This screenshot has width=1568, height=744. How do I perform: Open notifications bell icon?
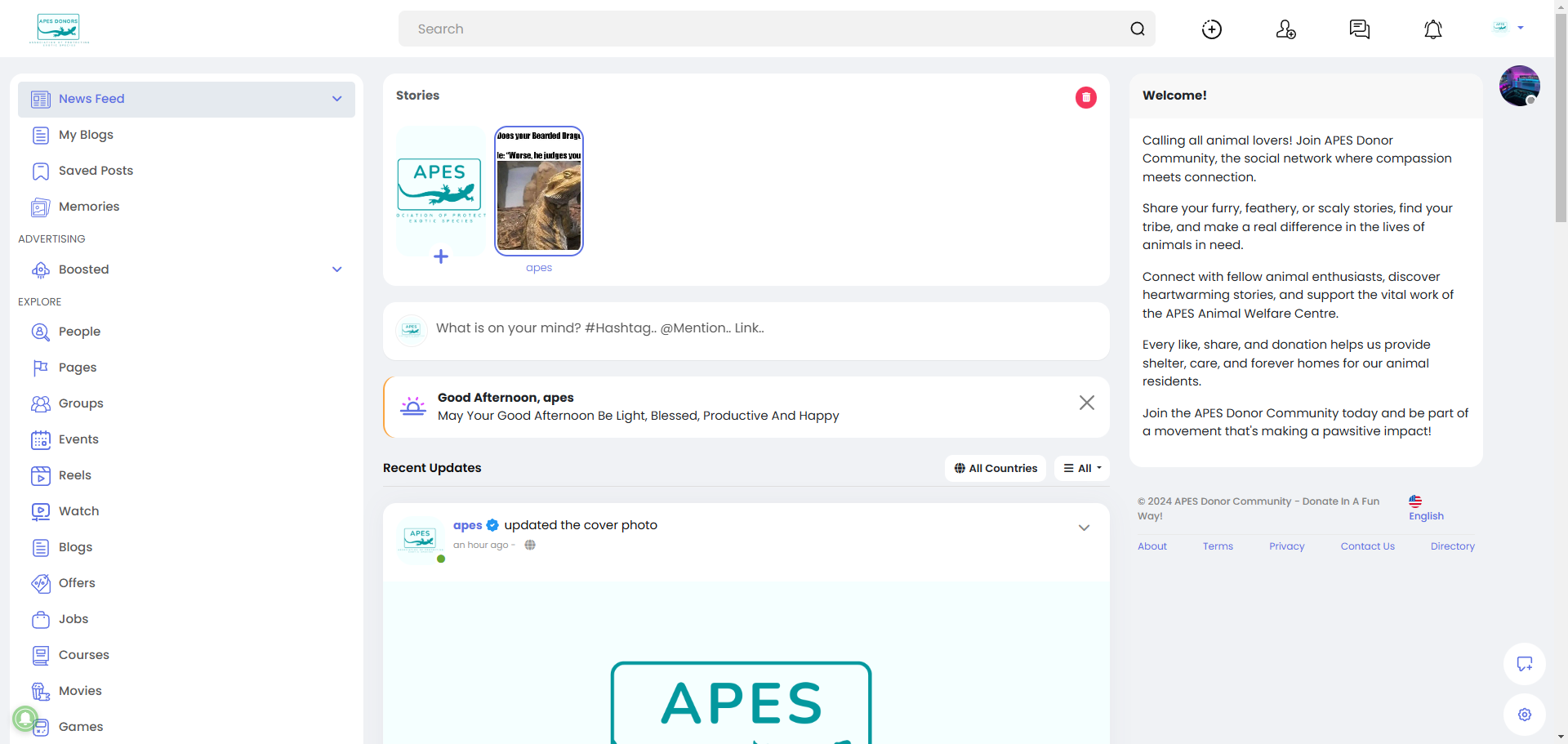pyautogui.click(x=1433, y=29)
